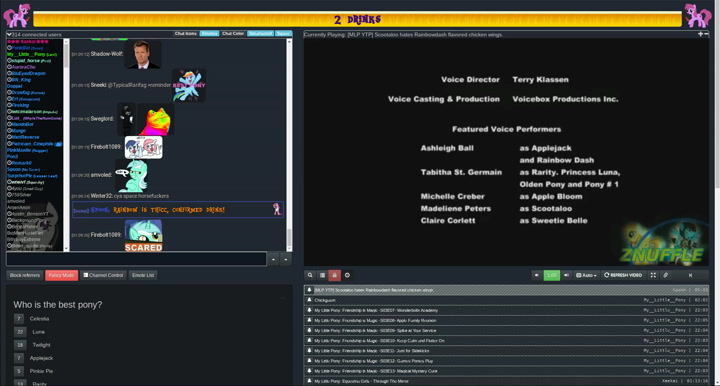The height and width of the screenshot is (386, 720).
Task: Toggle the Smartscroll chat option
Action: point(260,34)
